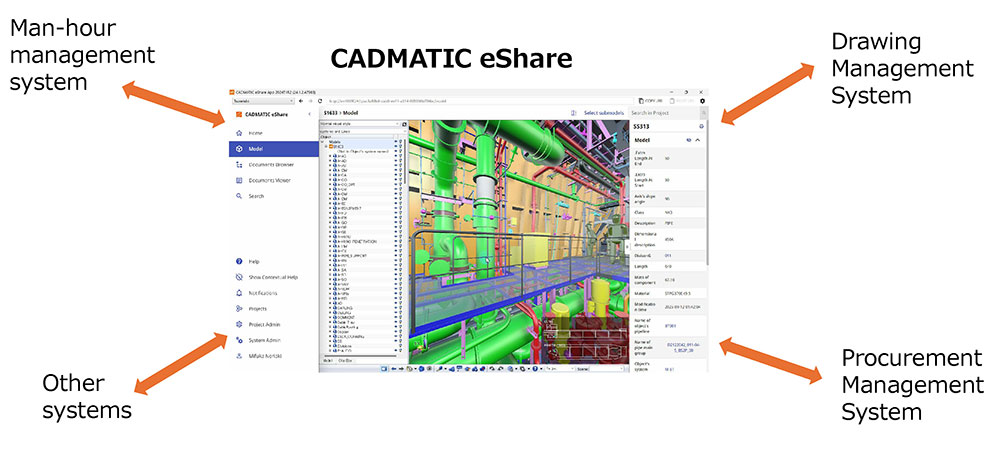This screenshot has width=1000, height=454.
Task: Click the properties panel vertical scrollbar
Action: point(707,191)
